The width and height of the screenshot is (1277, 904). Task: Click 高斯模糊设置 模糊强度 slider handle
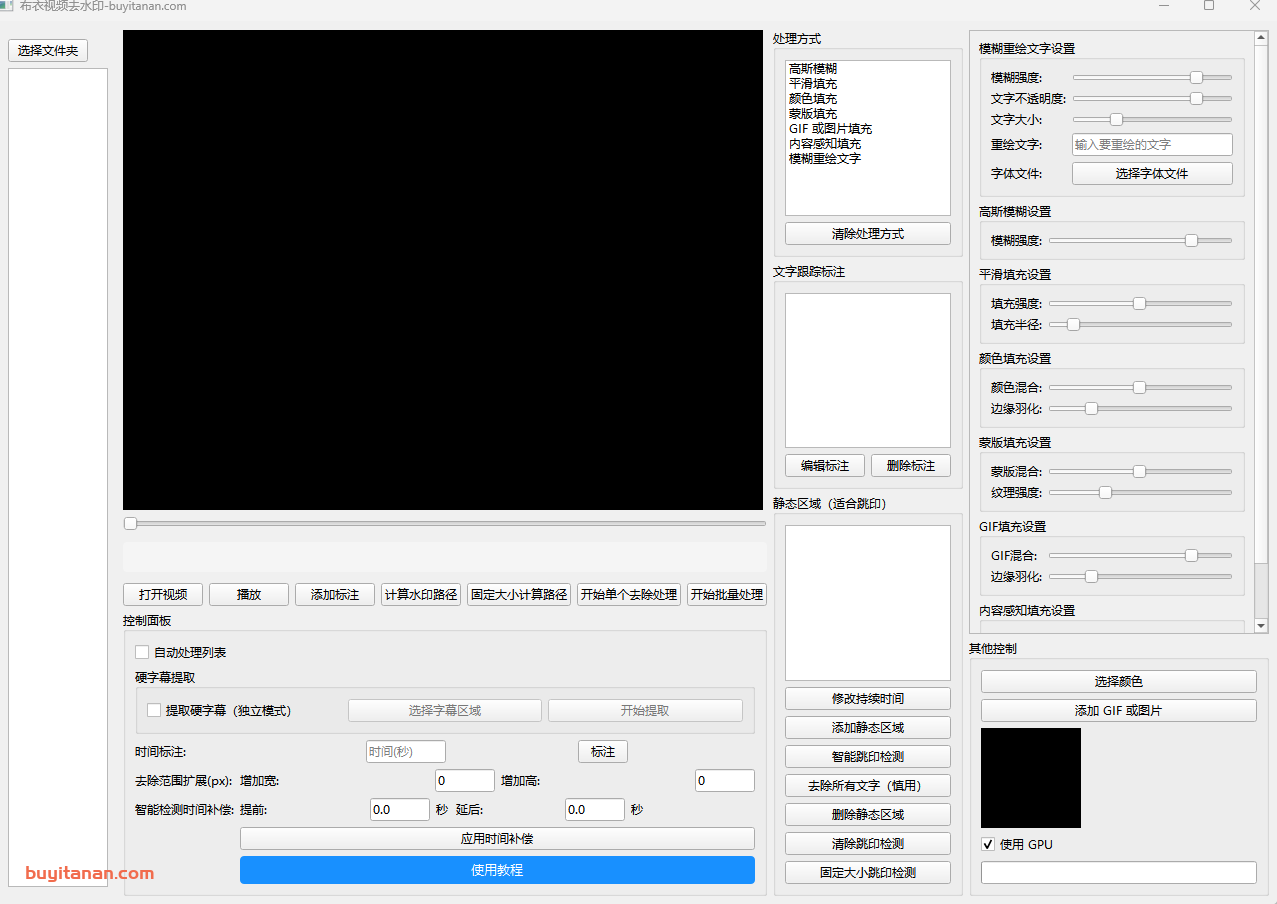pyautogui.click(x=1191, y=240)
